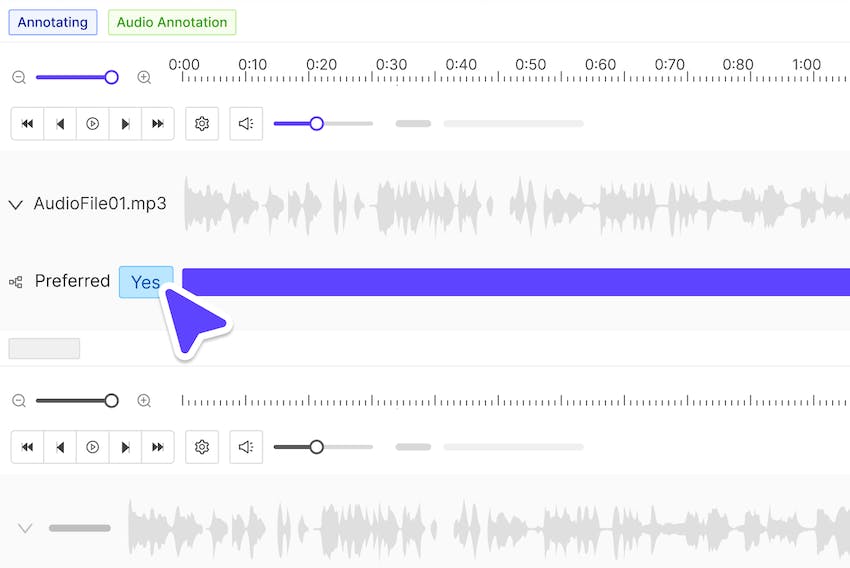Play audio in the bottom player
Viewport: 850px width, 568px height.
93,447
